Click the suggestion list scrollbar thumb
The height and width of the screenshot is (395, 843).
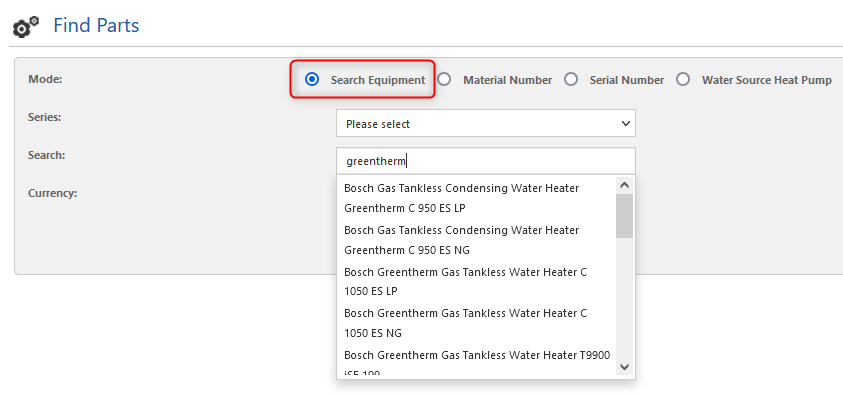[x=624, y=216]
